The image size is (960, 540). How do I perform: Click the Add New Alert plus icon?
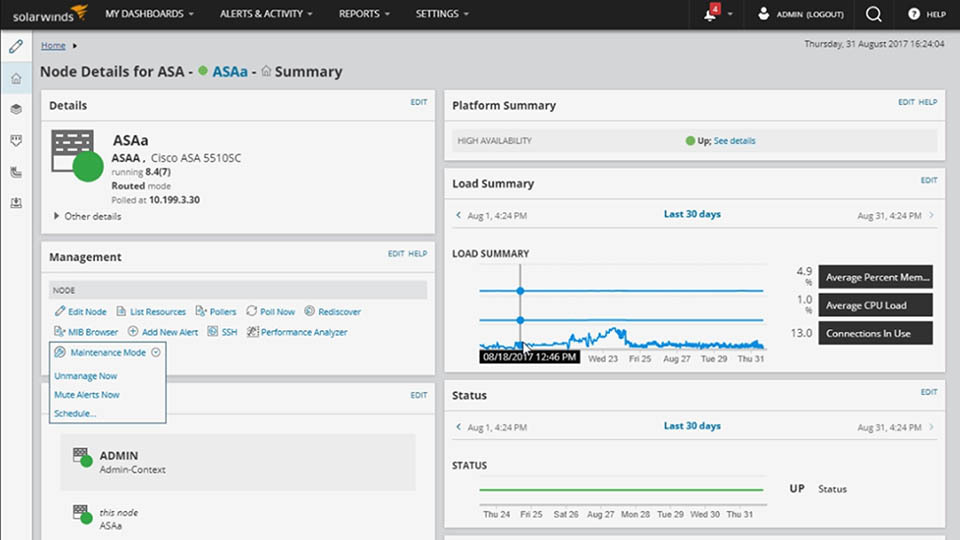[x=133, y=331]
